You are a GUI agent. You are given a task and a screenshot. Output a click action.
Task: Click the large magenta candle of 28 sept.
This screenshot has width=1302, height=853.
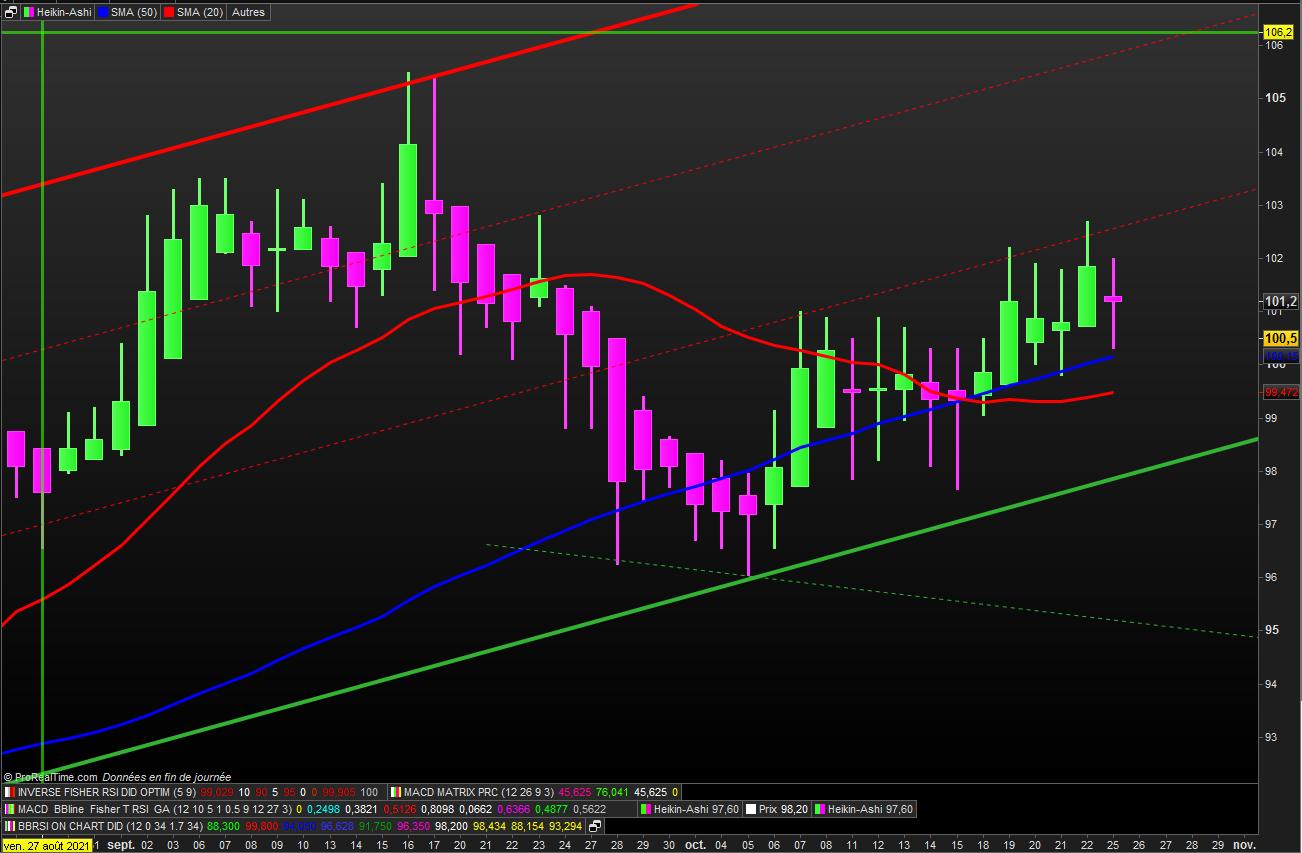617,410
